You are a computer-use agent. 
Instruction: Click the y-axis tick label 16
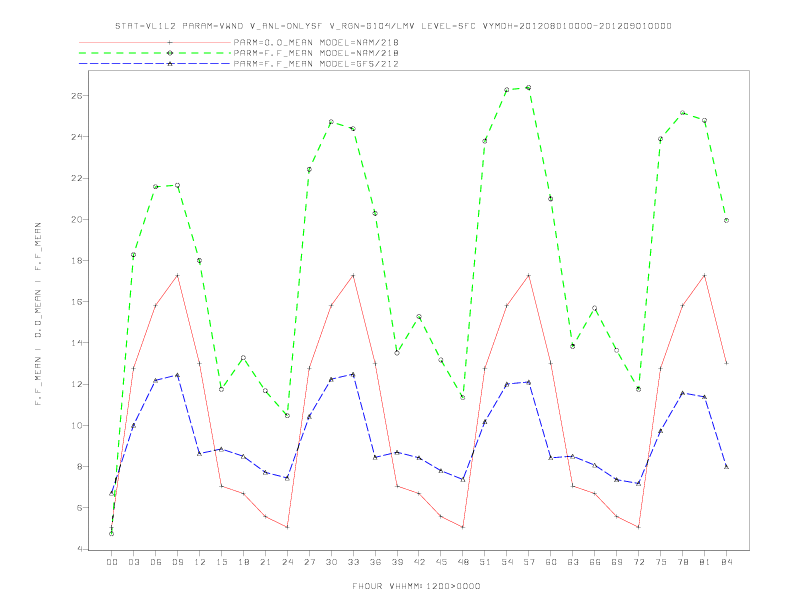pyautogui.click(x=77, y=302)
